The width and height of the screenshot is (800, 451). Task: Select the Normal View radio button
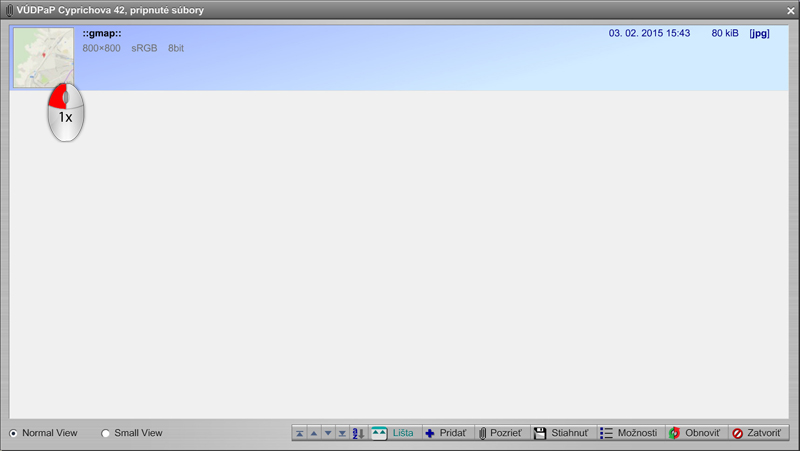[x=13, y=433]
